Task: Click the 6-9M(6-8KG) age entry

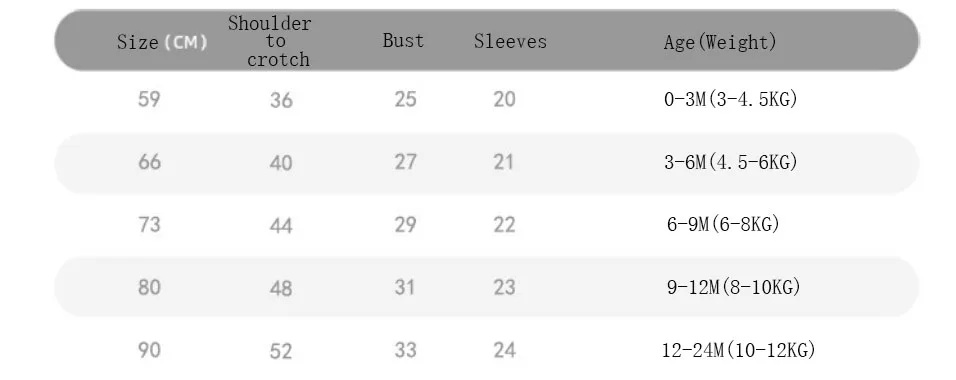Action: coord(723,224)
